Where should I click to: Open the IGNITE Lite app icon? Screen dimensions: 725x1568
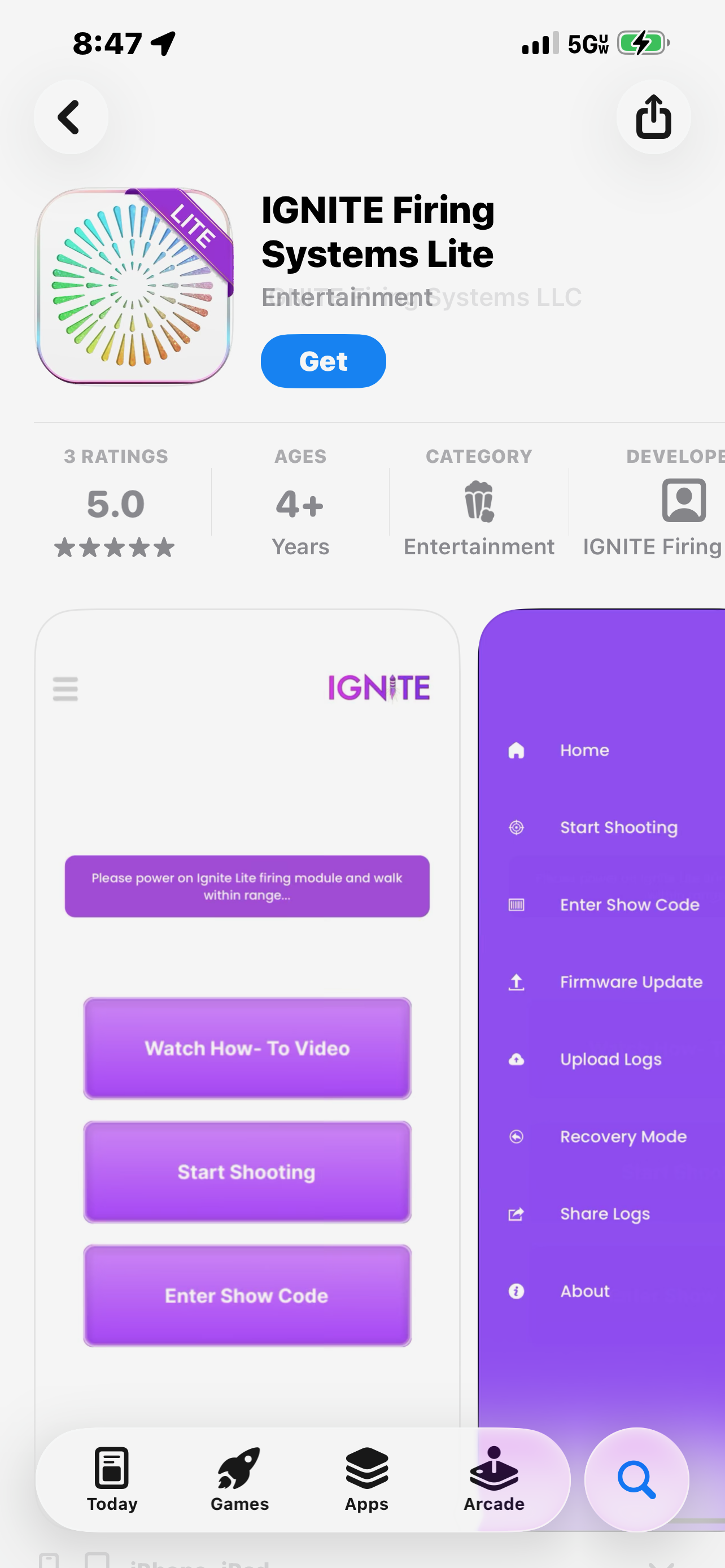click(x=134, y=286)
